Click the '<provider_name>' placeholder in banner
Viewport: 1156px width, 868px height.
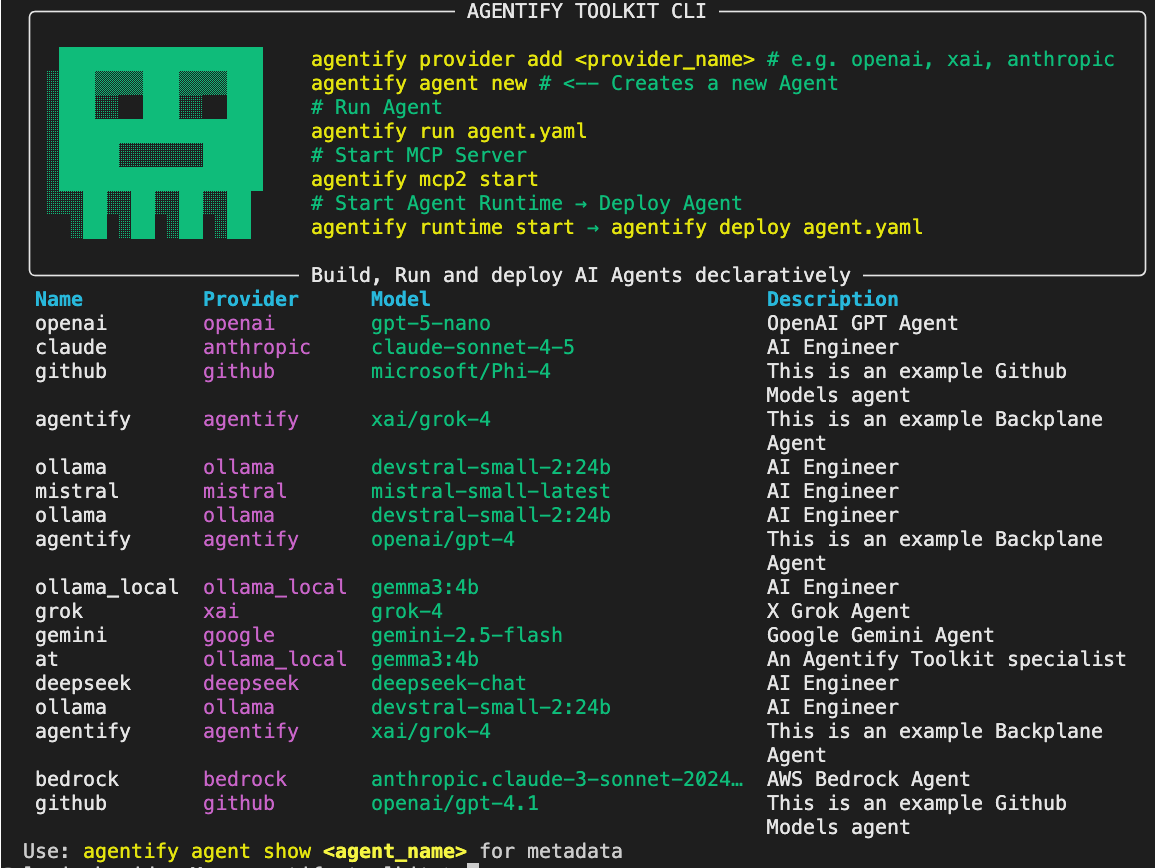(x=665, y=59)
